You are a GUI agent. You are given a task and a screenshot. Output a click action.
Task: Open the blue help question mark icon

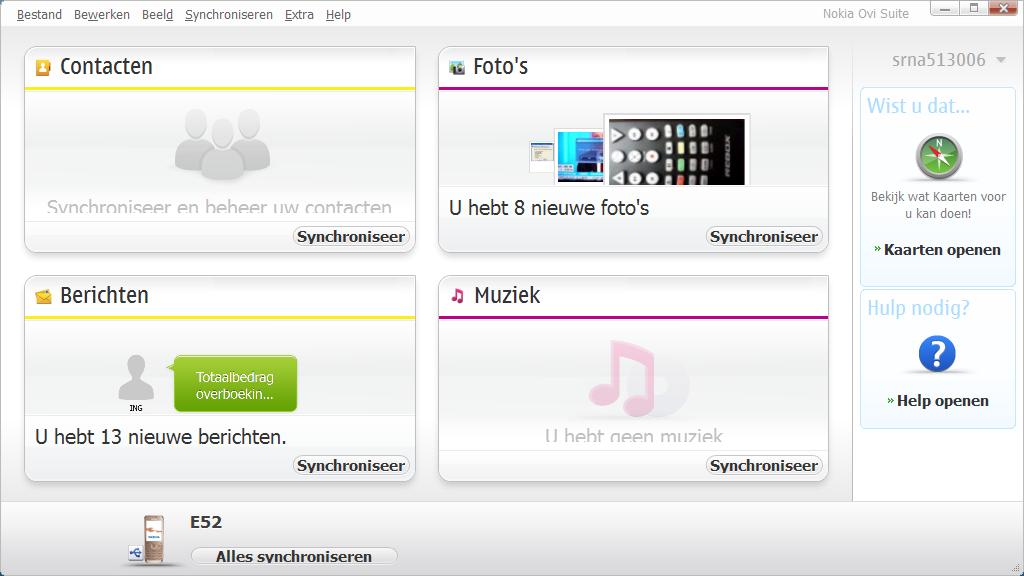coord(937,354)
